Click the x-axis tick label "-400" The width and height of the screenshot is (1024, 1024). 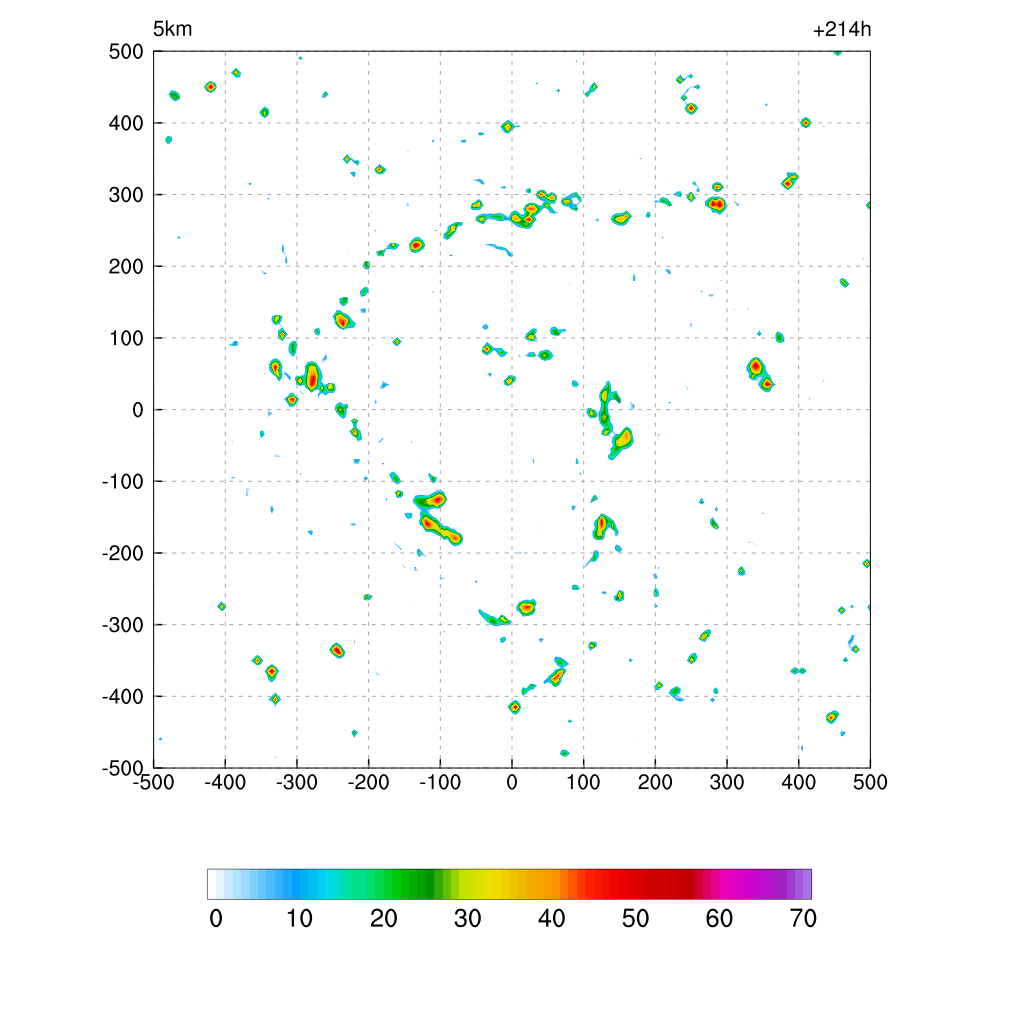(x=225, y=782)
